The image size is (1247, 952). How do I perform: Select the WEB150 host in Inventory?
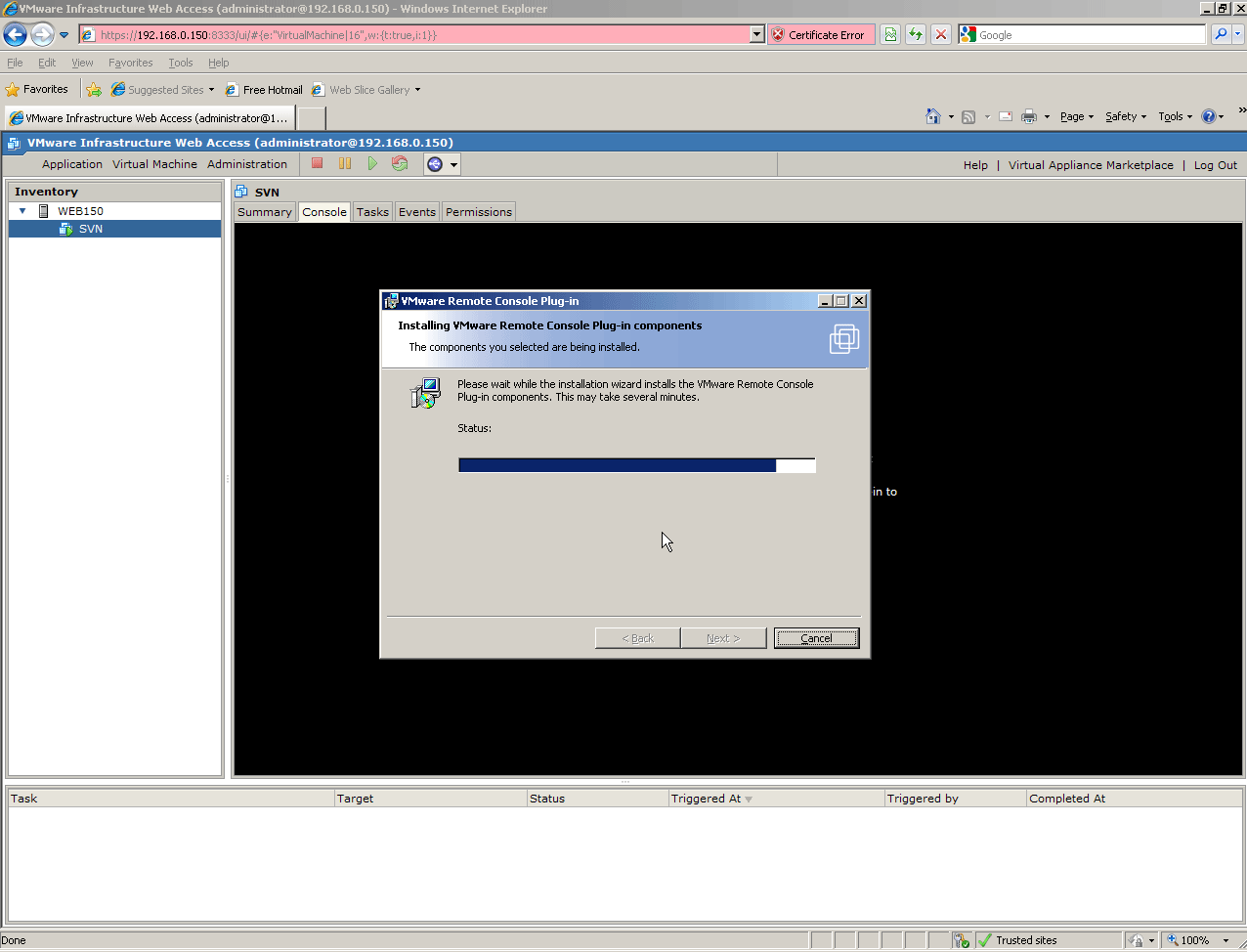[x=80, y=211]
